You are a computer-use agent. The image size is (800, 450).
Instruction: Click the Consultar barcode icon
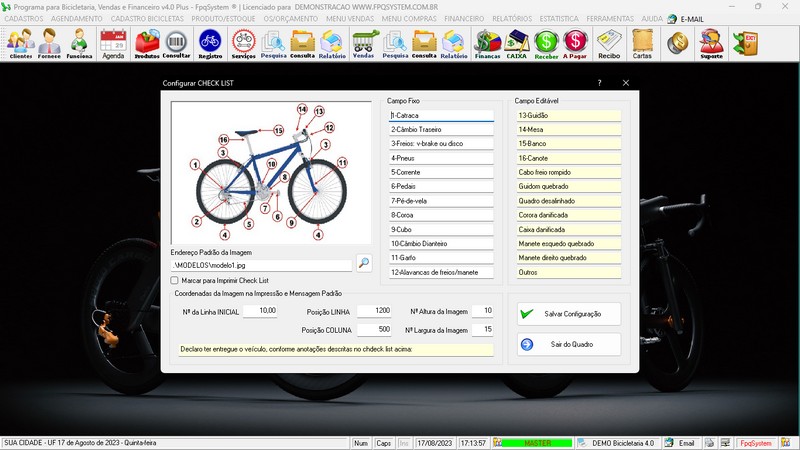(x=177, y=44)
